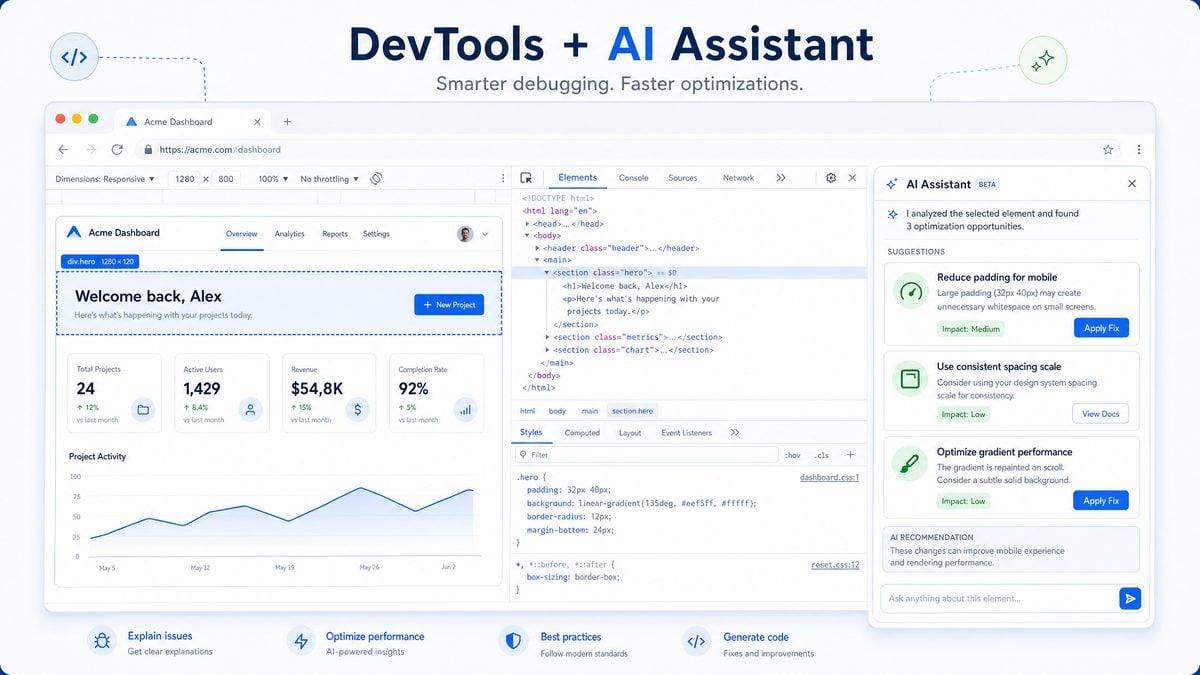1200x675 pixels.
Task: Click the Active Users person icon
Action: click(x=250, y=409)
